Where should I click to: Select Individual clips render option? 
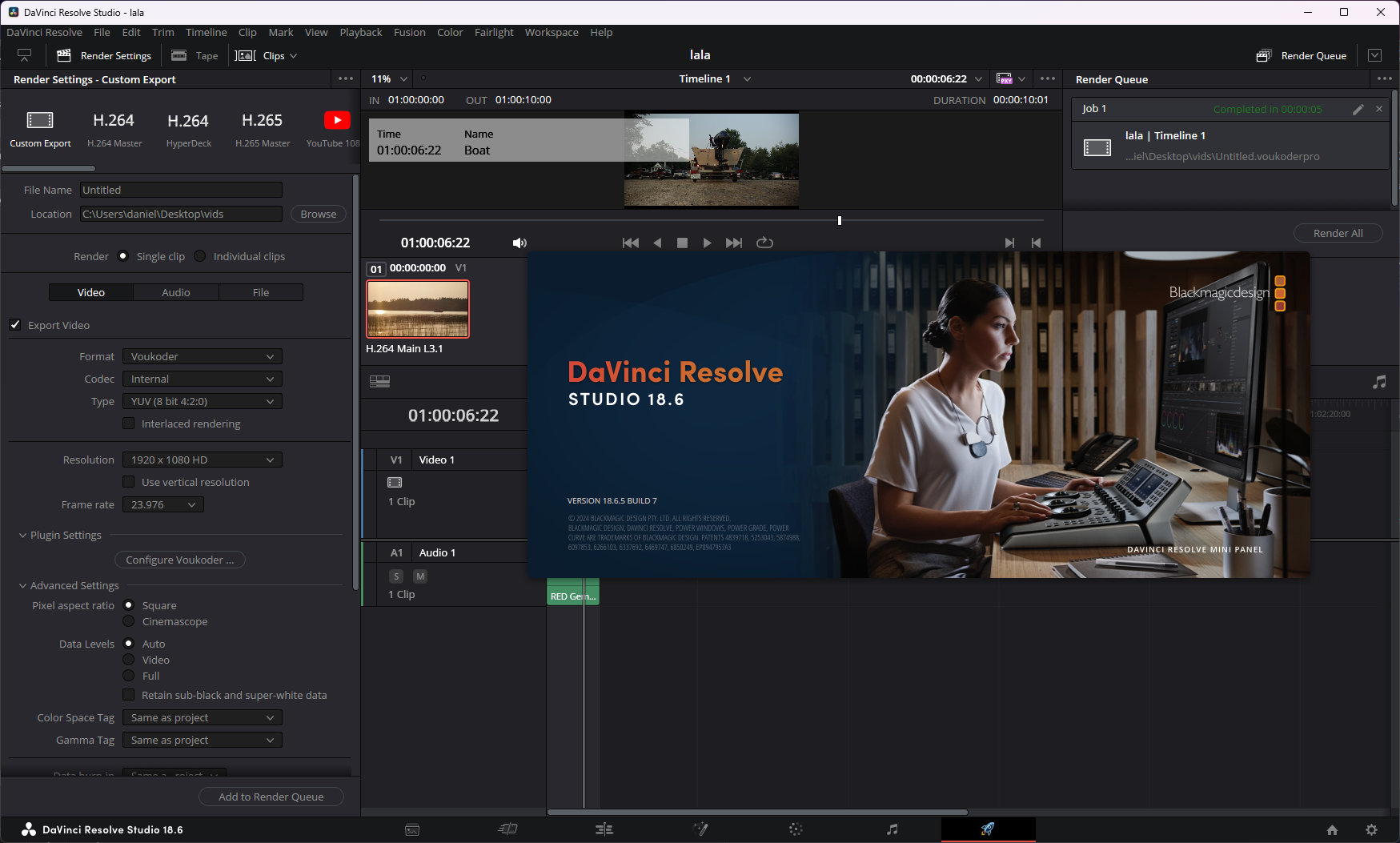pos(200,256)
